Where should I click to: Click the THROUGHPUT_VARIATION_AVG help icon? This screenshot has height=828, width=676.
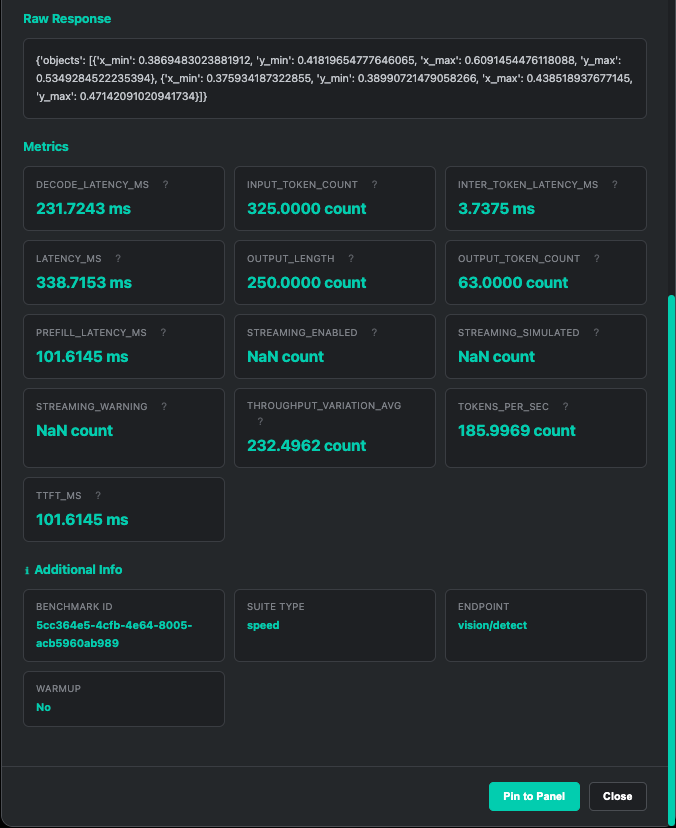tap(260, 422)
